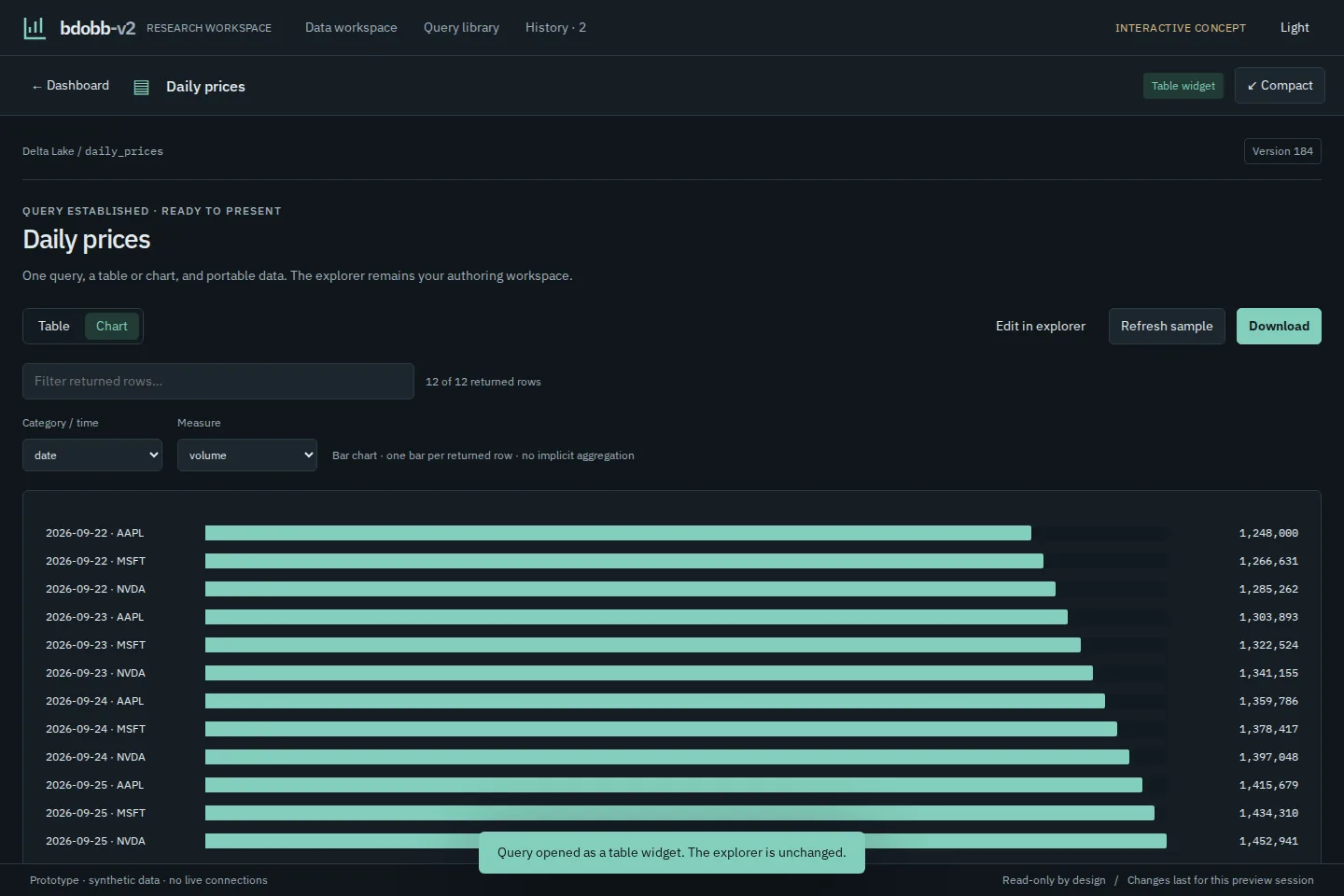Click the value "1,434,310"

1268,813
